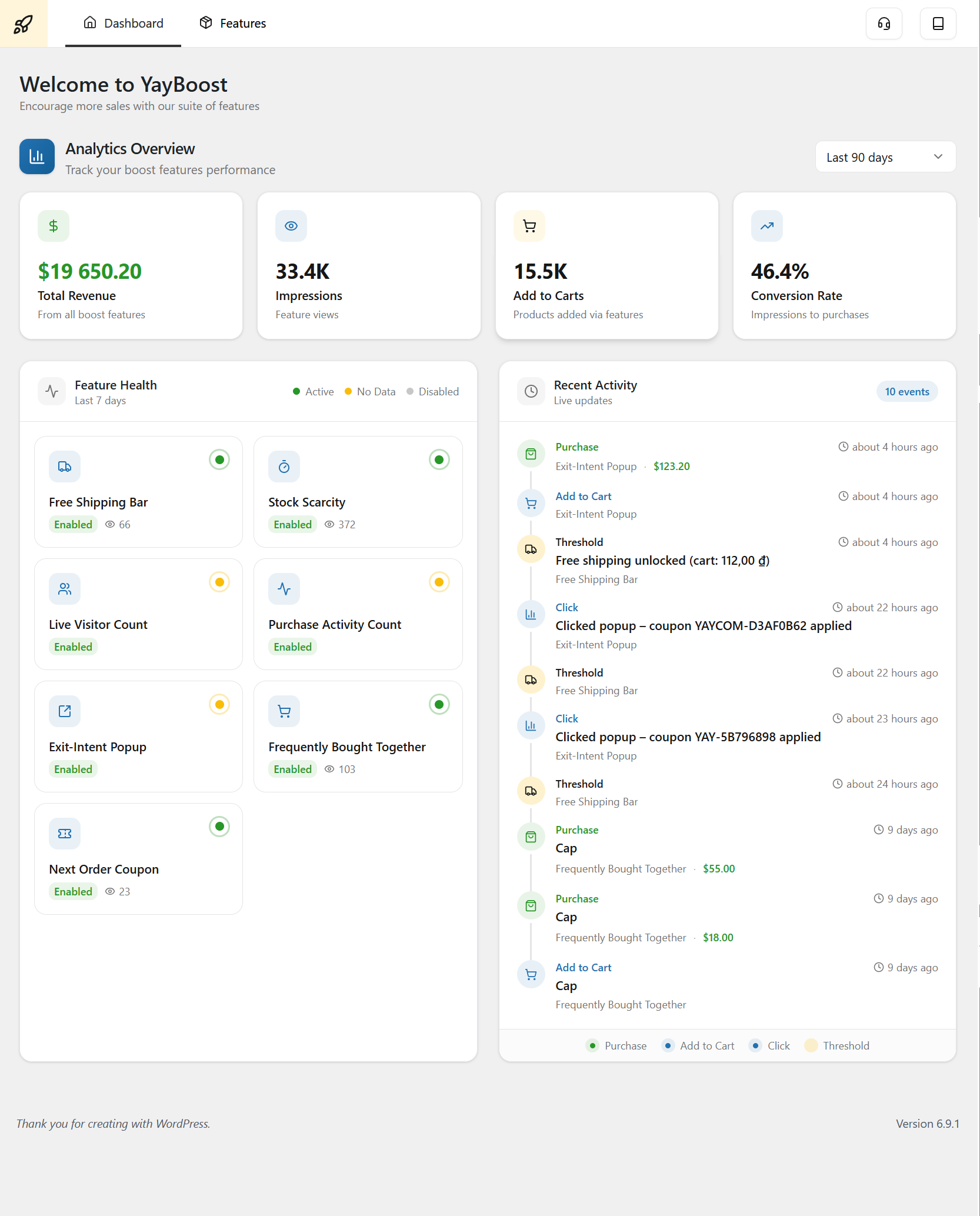Click the Conversion Rate trending arrow icon
The image size is (980, 1216).
pos(767,226)
